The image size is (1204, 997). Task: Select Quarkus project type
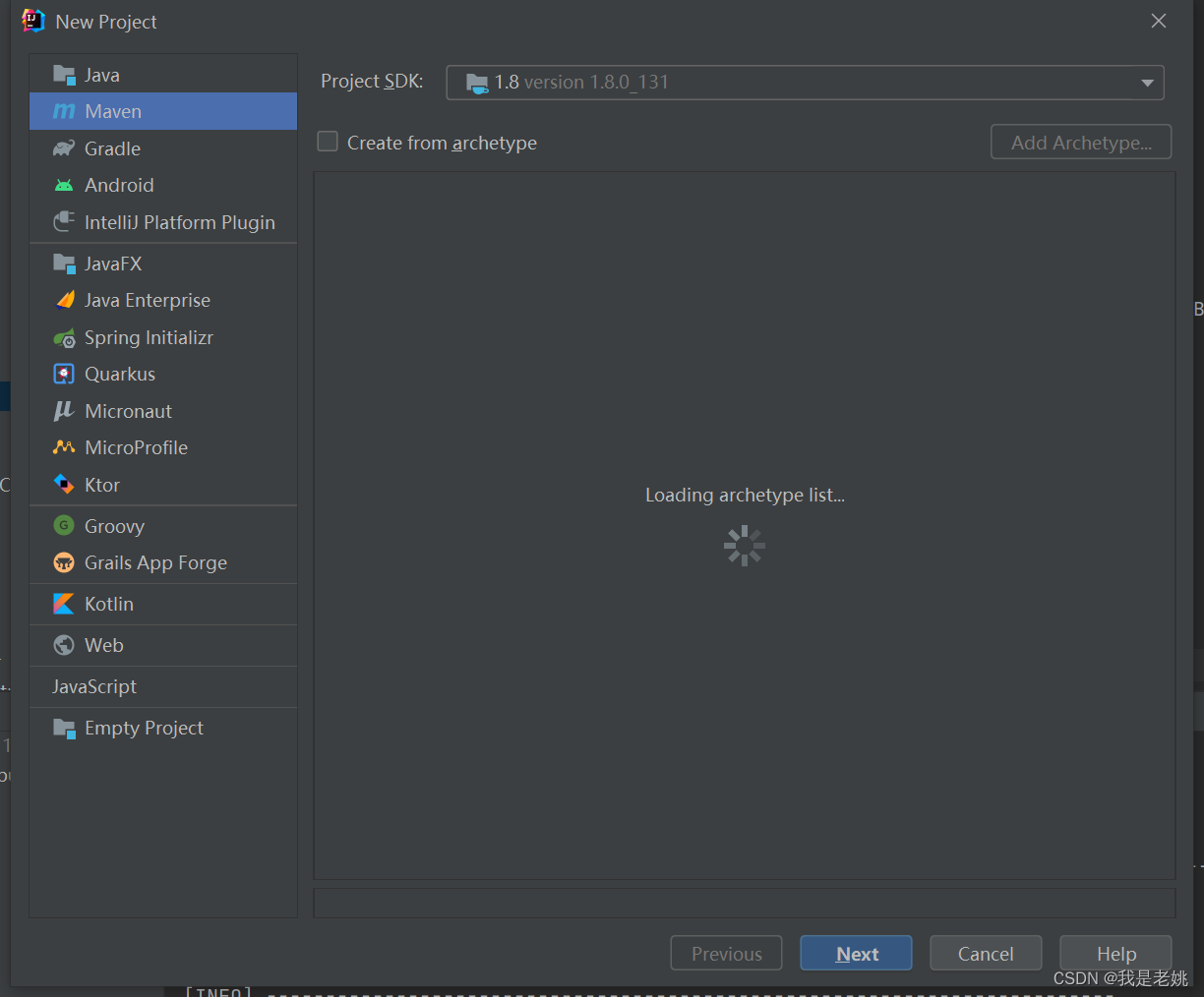click(x=163, y=374)
